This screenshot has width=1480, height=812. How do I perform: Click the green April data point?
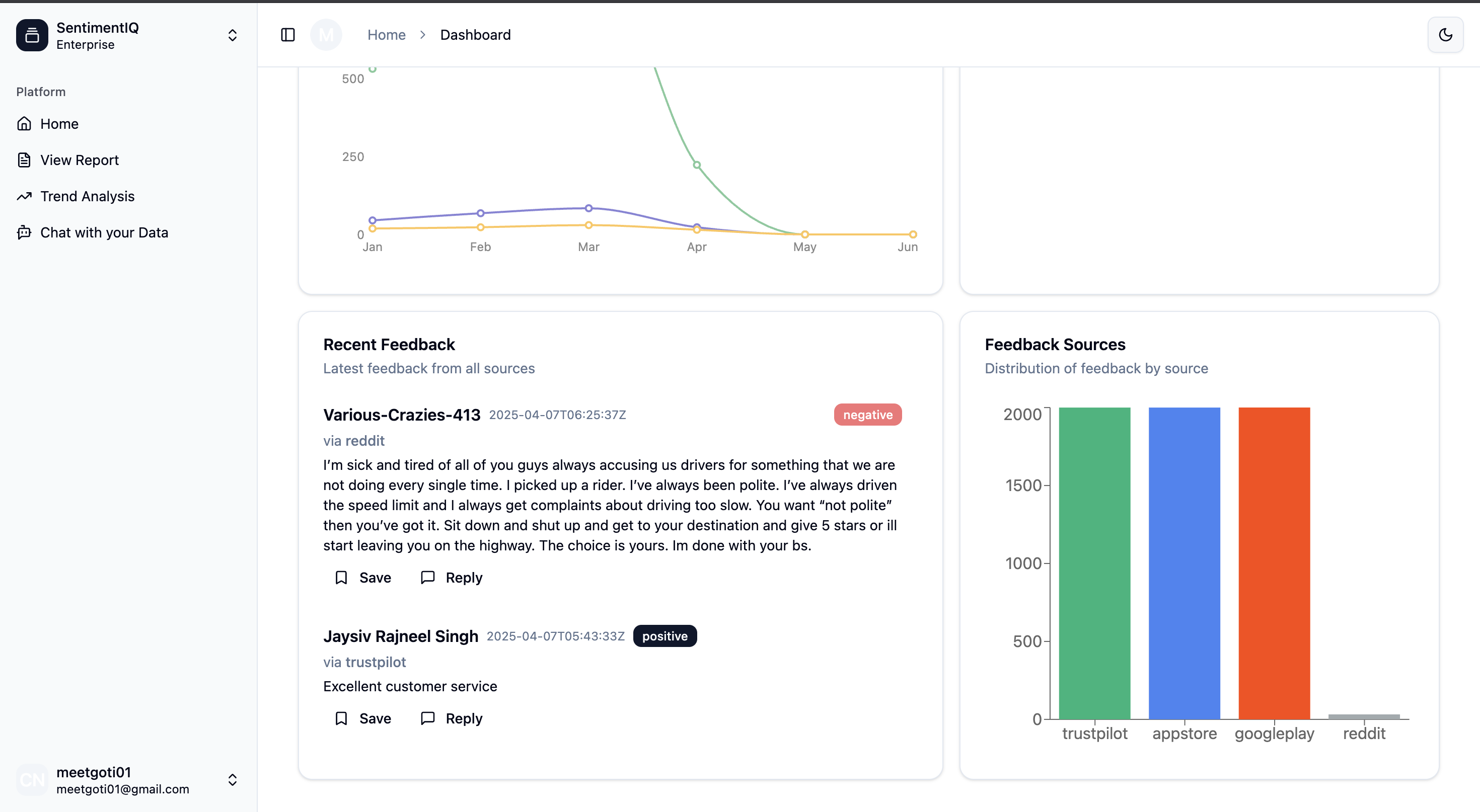tap(696, 165)
